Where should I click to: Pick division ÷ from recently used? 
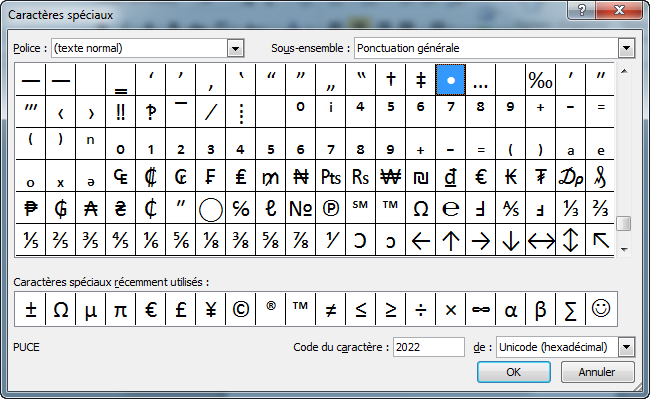420,309
